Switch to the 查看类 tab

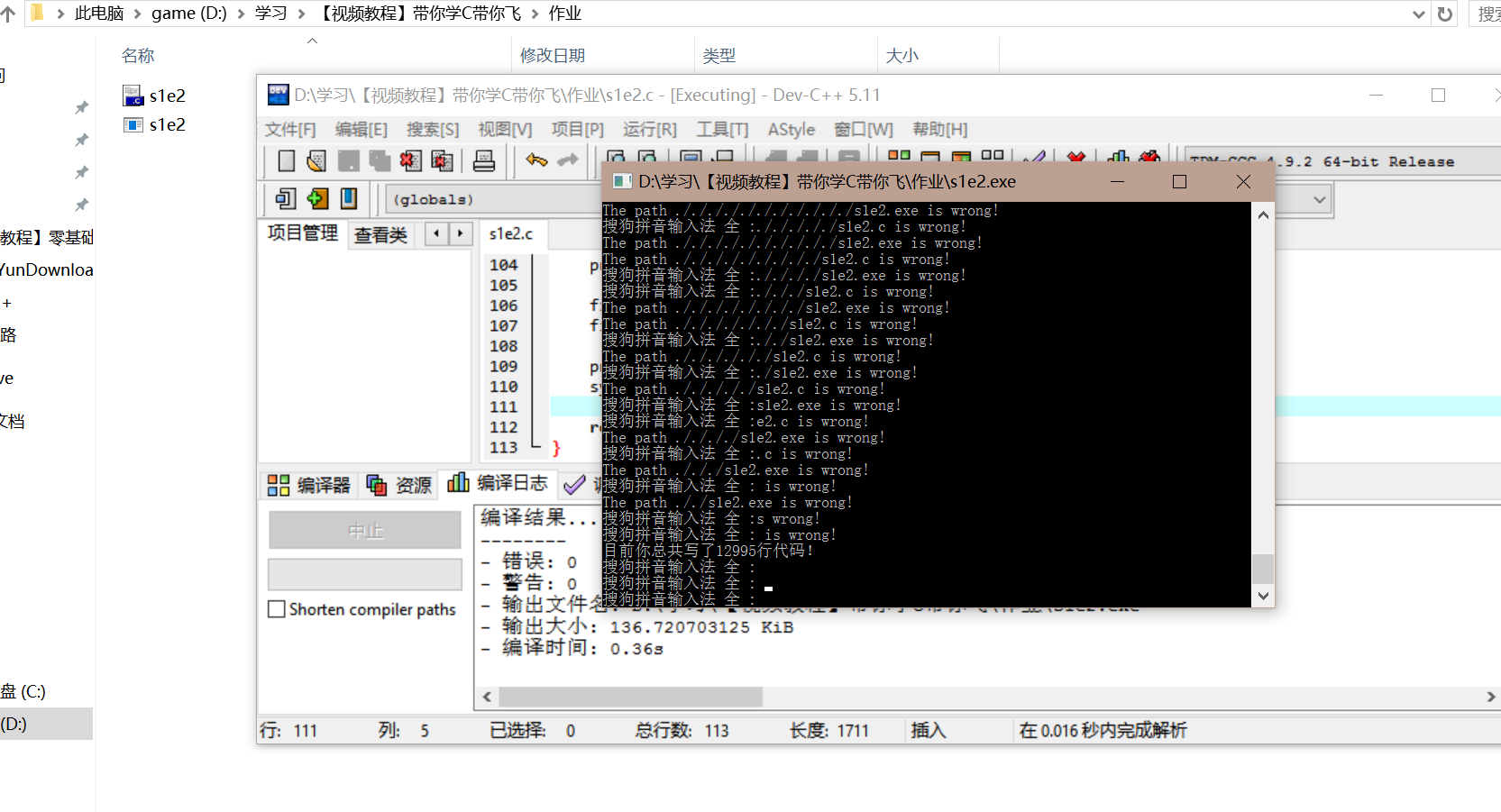[x=380, y=235]
